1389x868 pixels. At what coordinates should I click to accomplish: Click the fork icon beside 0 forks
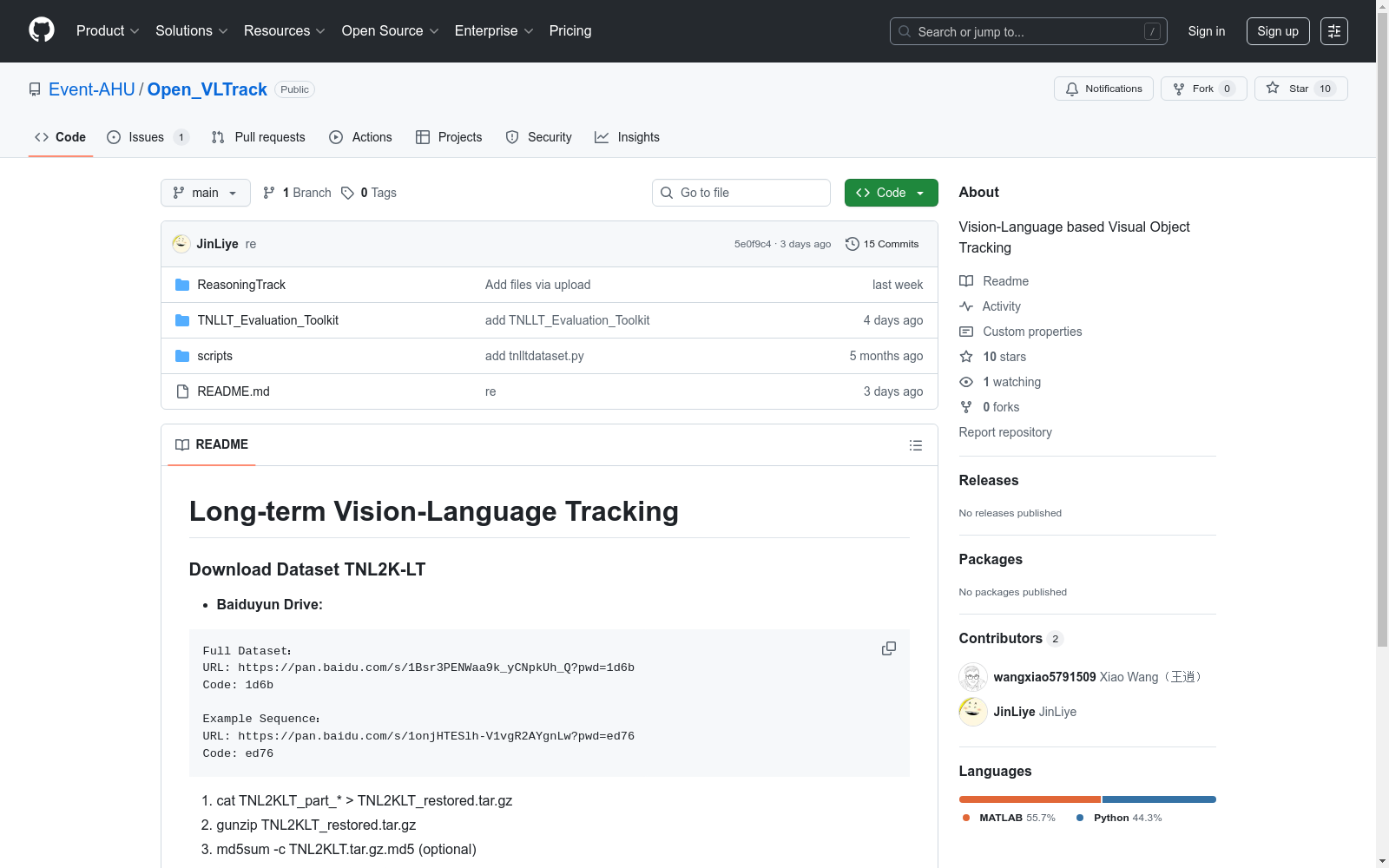[966, 407]
